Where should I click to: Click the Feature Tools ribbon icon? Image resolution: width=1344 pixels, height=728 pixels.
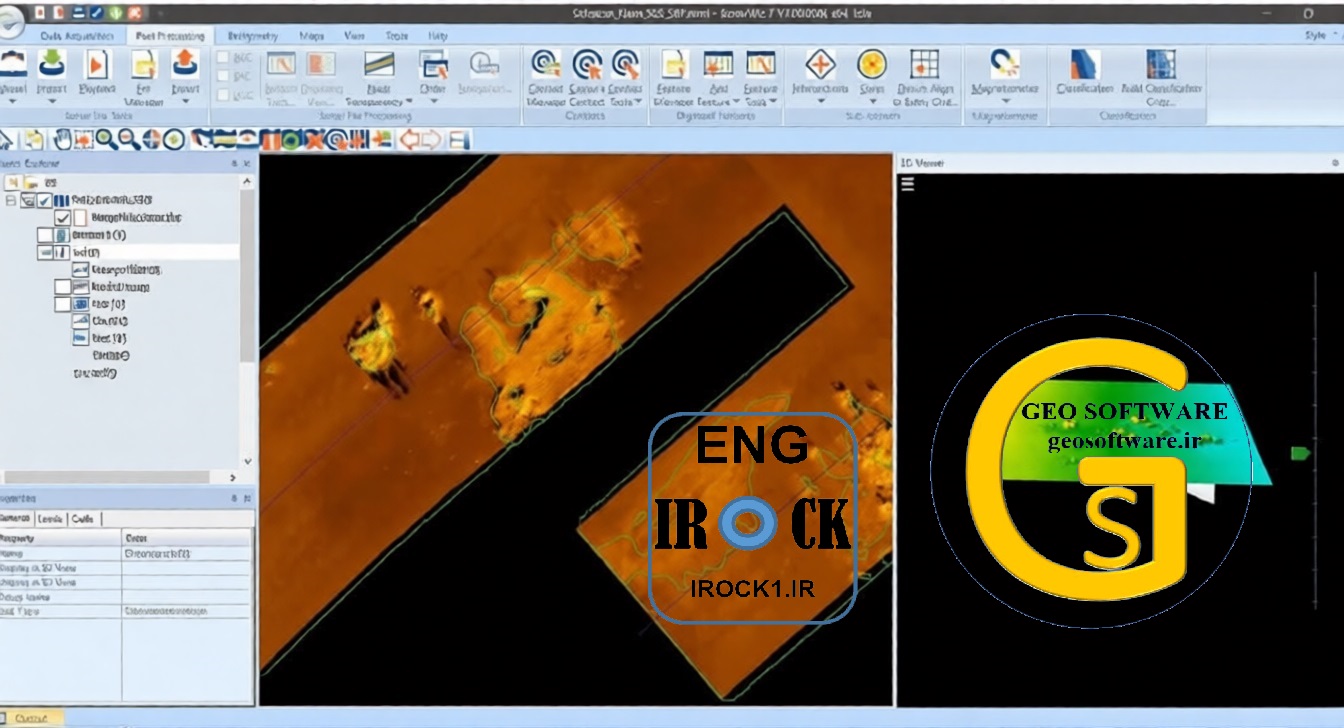pos(761,64)
